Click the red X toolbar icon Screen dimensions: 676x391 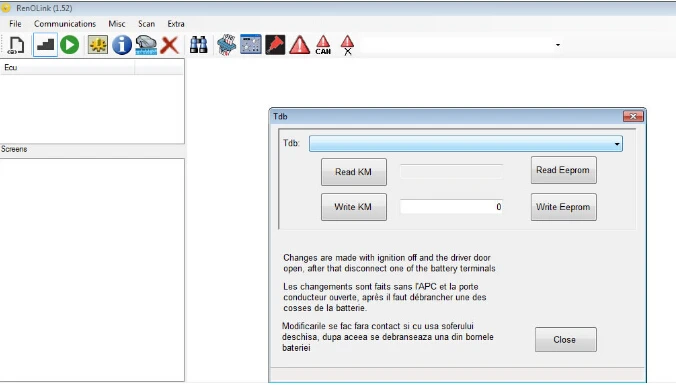[x=170, y=45]
